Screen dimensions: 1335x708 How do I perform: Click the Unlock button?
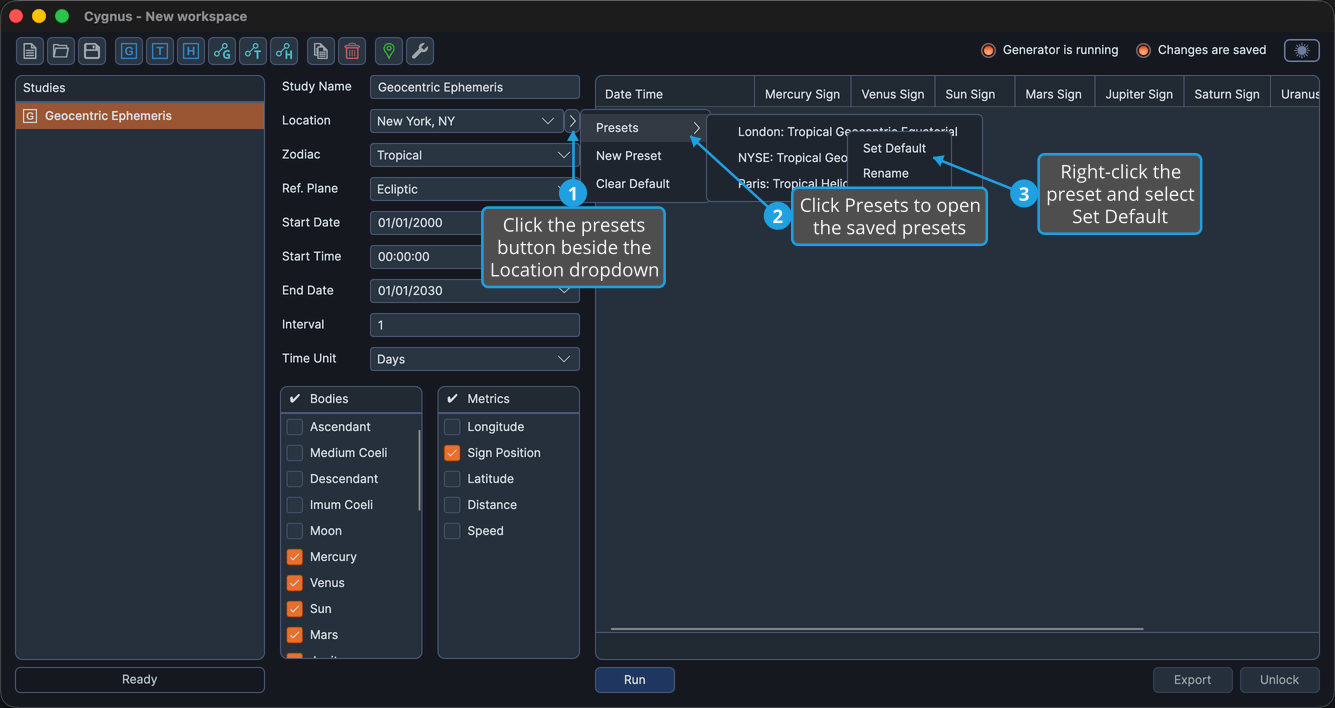coord(1280,680)
